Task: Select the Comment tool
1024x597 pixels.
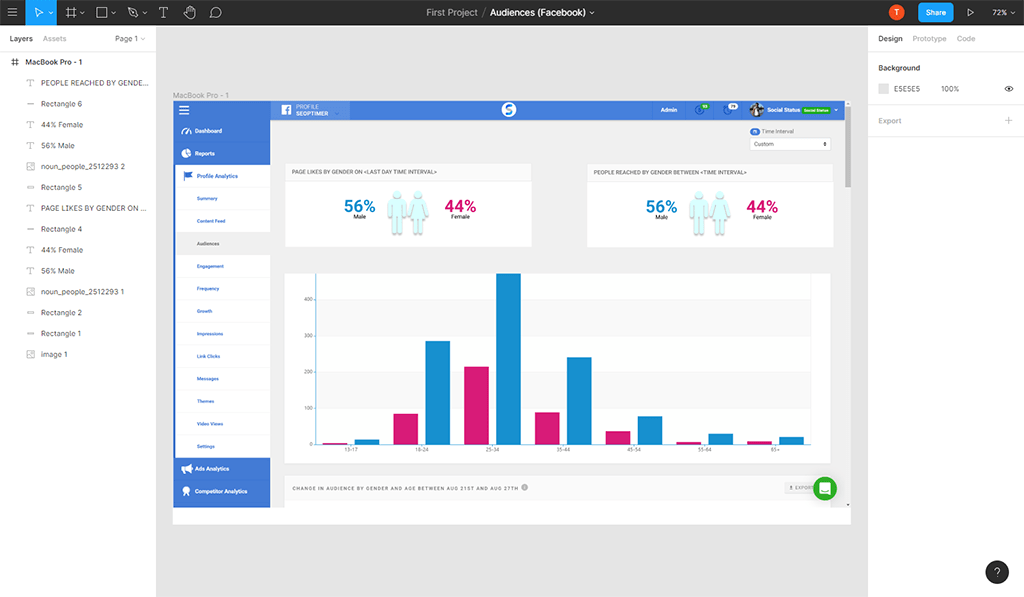Action: (x=216, y=12)
